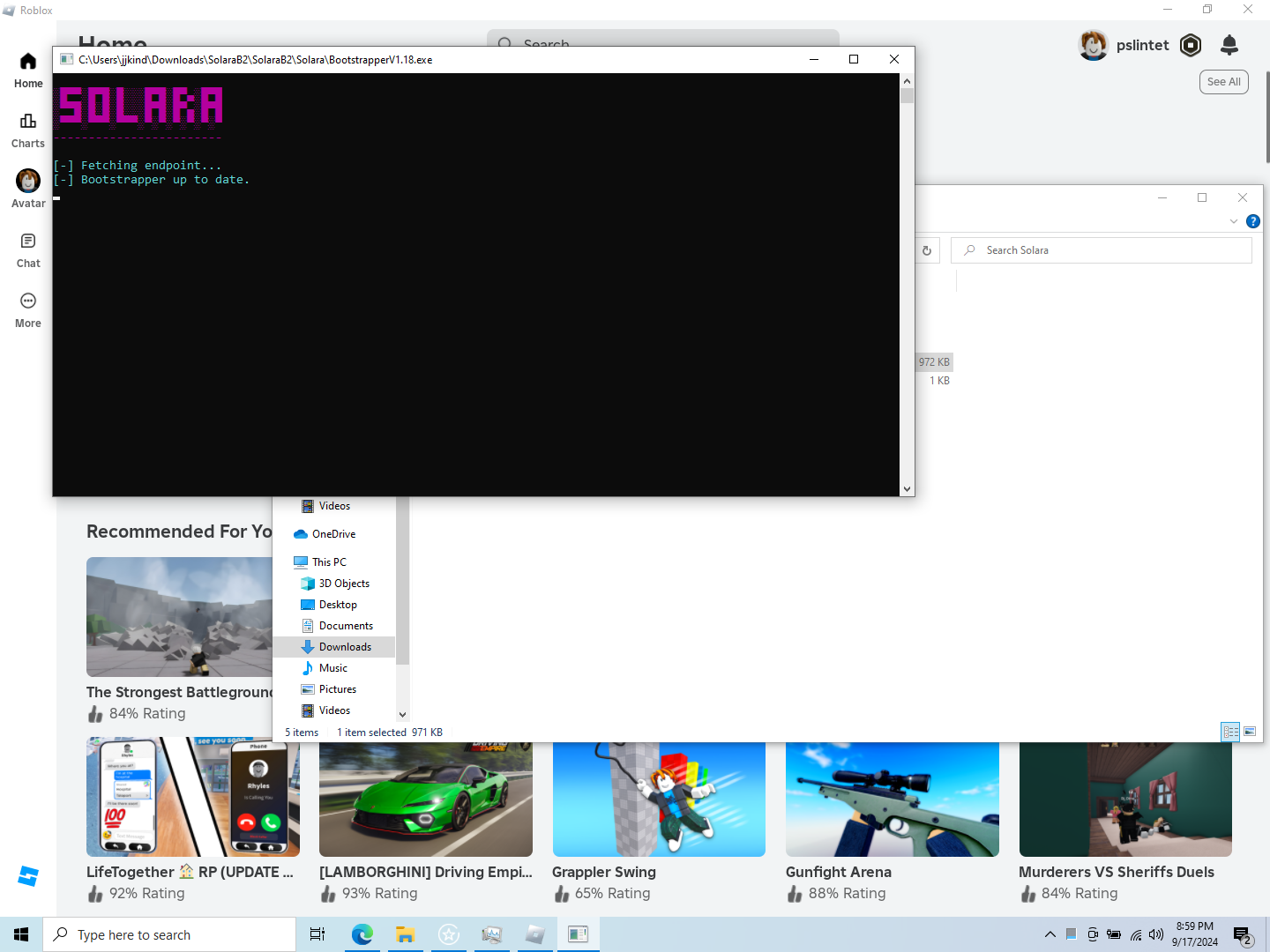Expand the File Explorer ribbon chevron
Screen dimensions: 1270x952
[1234, 221]
